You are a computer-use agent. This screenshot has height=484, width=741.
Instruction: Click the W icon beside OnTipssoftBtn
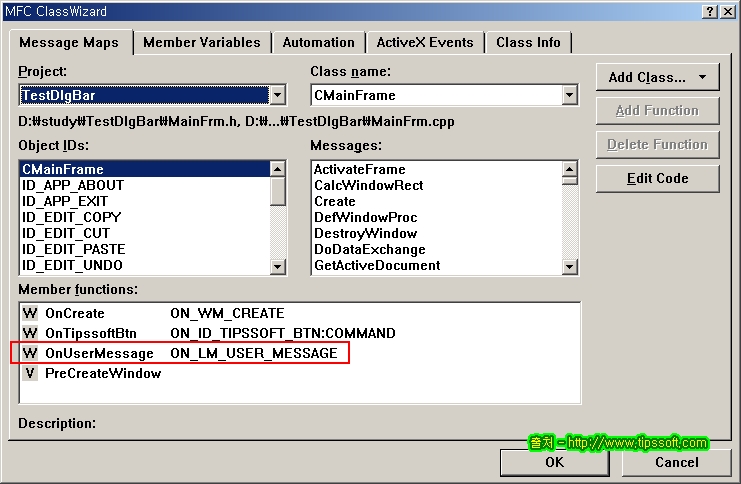(x=30, y=334)
